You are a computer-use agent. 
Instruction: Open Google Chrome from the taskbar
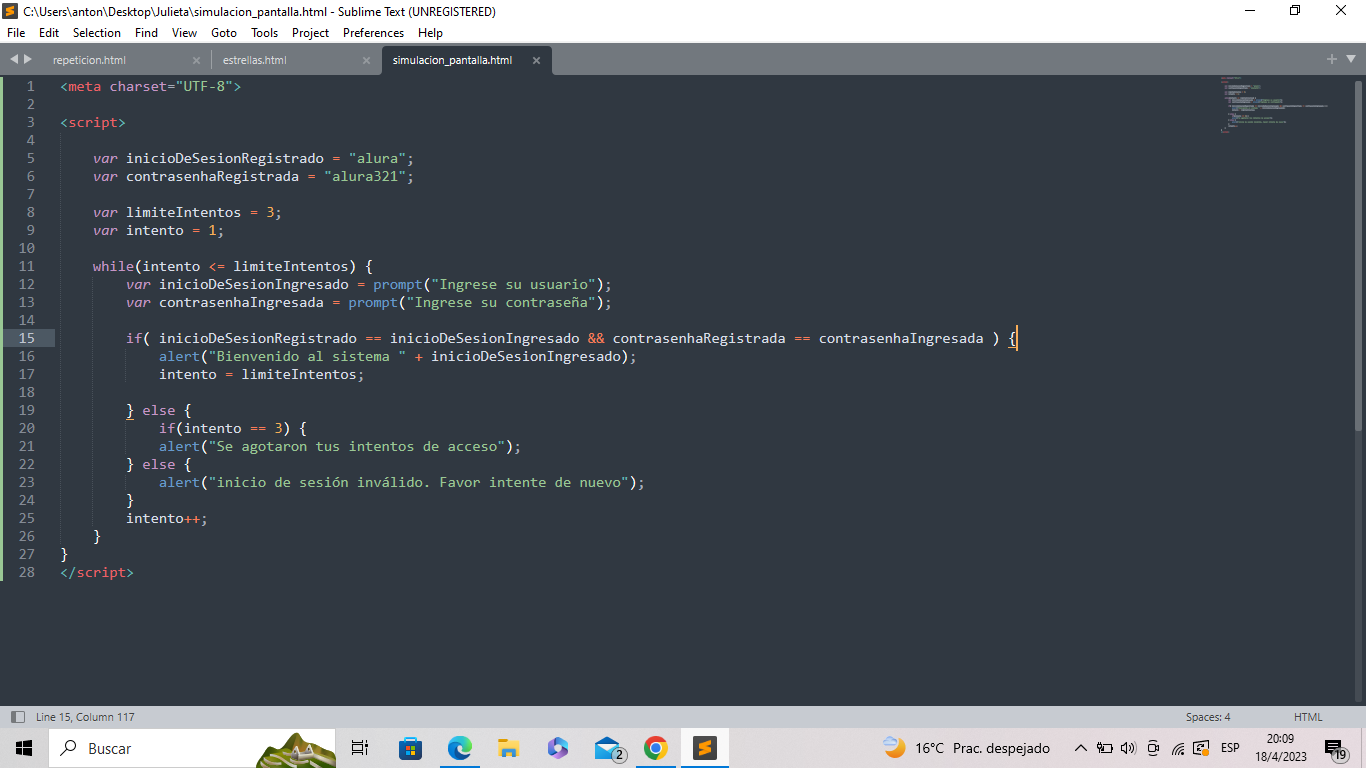pyautogui.click(x=655, y=748)
